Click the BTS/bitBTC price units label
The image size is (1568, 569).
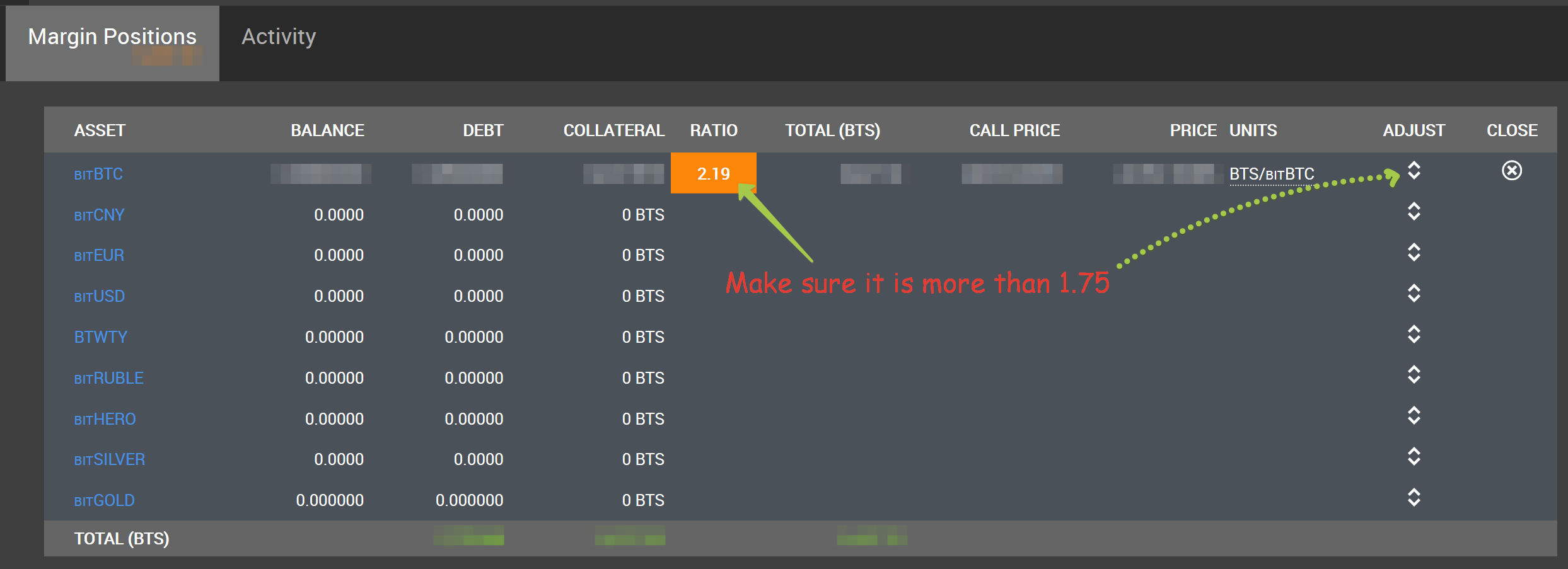pyautogui.click(x=1272, y=175)
